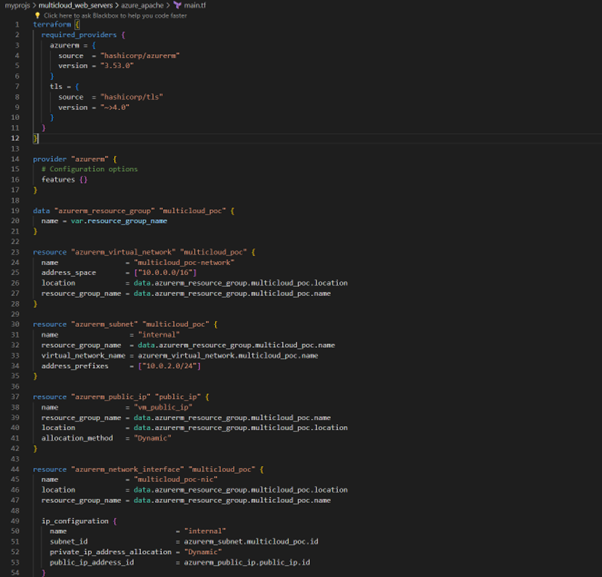Click the Terraform file icon in breadcrumb
The width and height of the screenshot is (602, 577).
[177, 5]
